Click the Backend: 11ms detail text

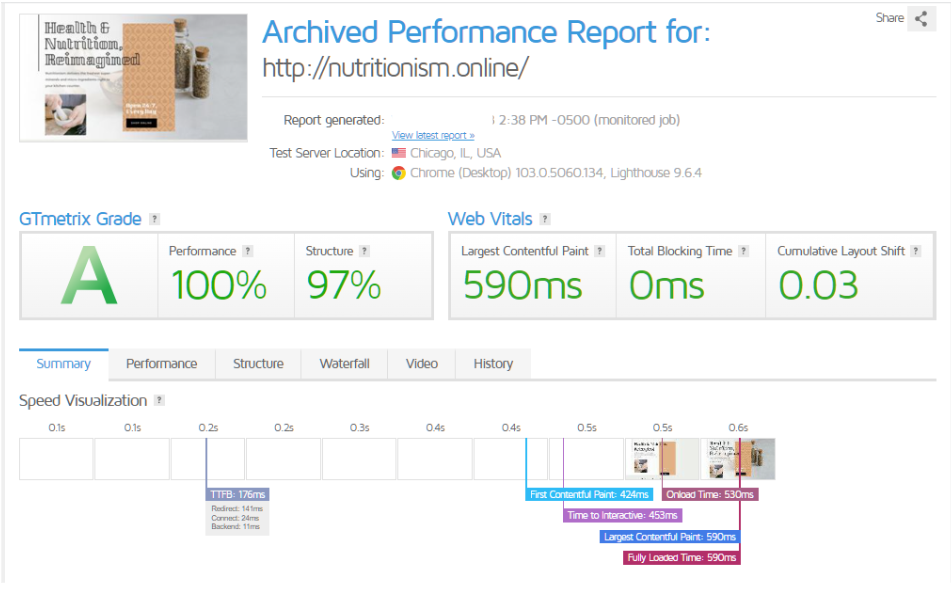click(x=235, y=527)
